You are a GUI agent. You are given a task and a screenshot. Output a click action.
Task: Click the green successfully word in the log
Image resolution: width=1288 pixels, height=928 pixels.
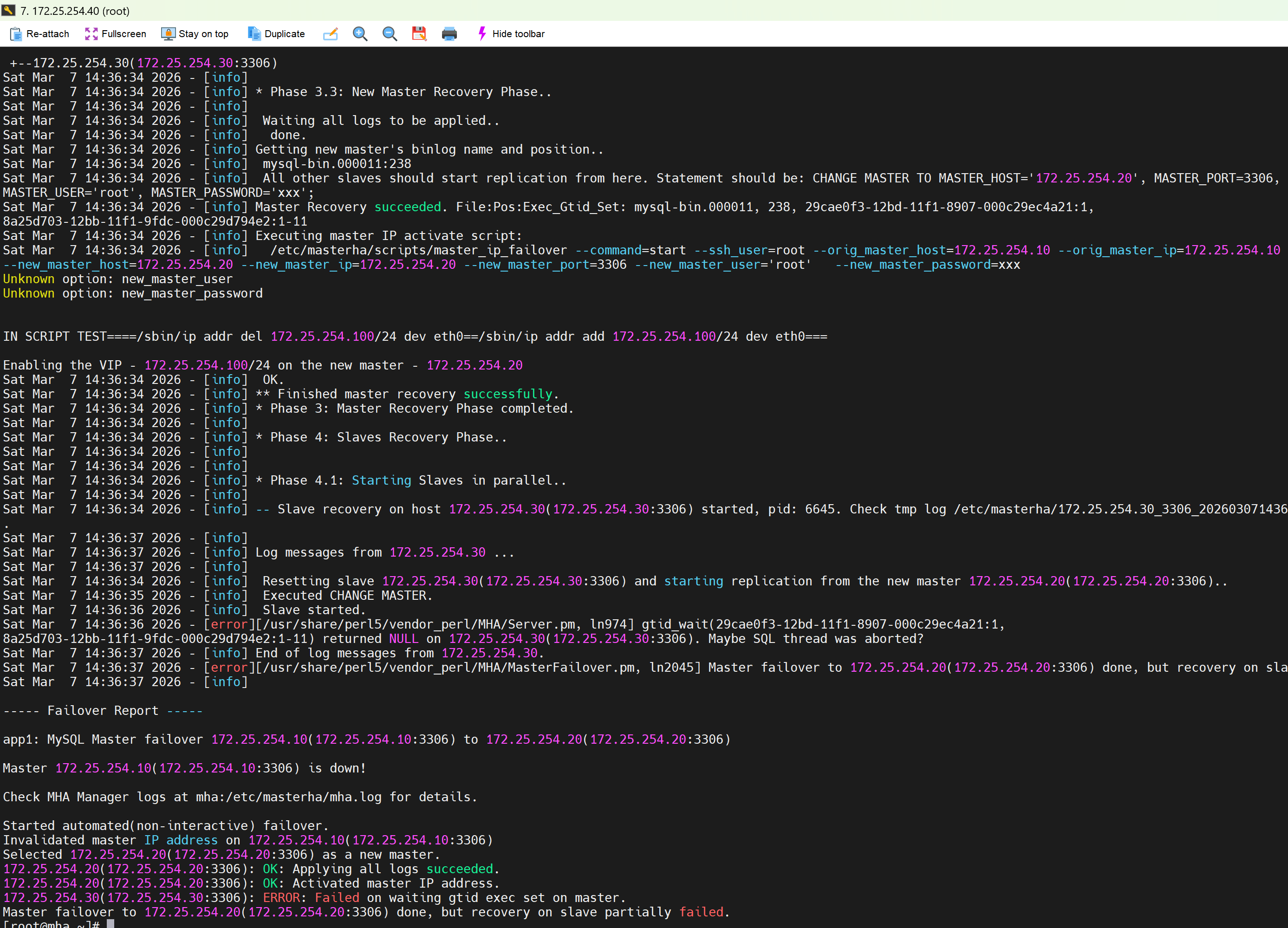point(507,394)
